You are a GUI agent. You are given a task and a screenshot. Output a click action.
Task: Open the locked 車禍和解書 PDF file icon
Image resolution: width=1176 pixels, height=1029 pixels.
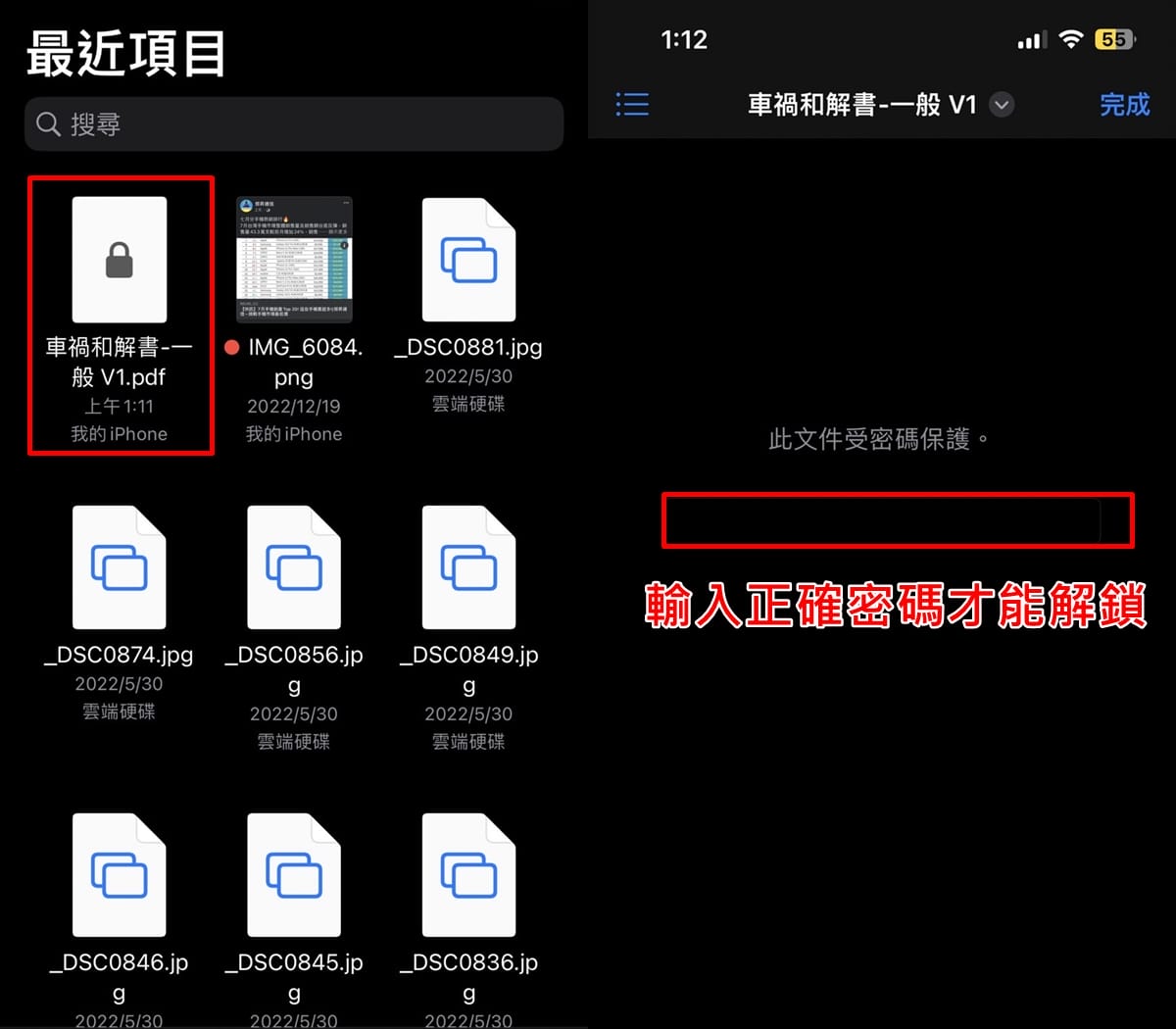(120, 260)
